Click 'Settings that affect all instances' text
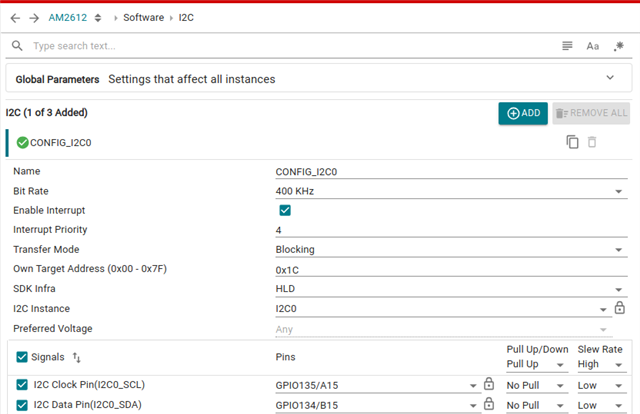 (x=192, y=79)
